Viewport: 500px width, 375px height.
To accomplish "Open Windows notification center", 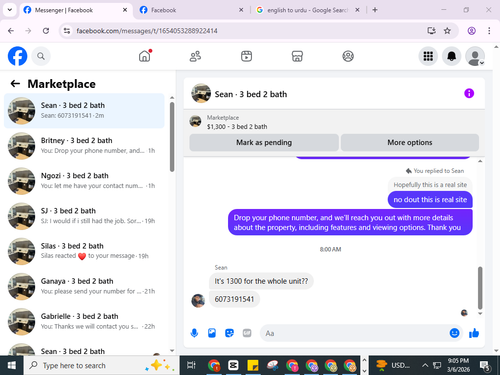I will (485, 366).
